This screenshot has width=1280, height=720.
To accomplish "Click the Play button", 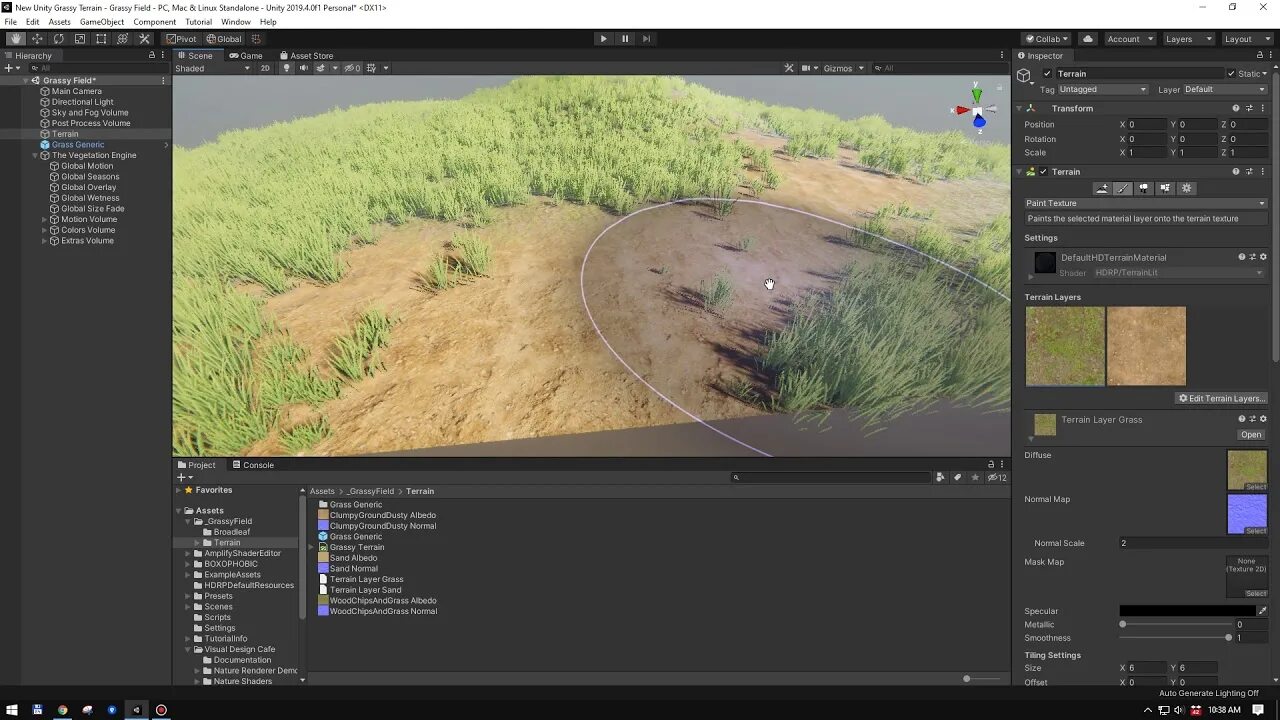I will 603,39.
